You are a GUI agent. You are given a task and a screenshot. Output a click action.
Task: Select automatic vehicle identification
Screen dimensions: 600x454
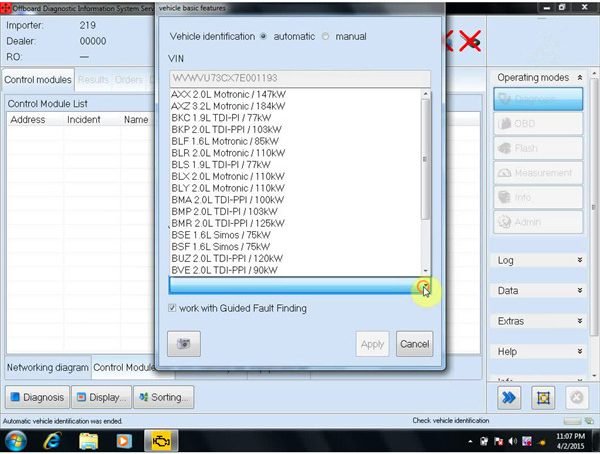pyautogui.click(x=263, y=36)
